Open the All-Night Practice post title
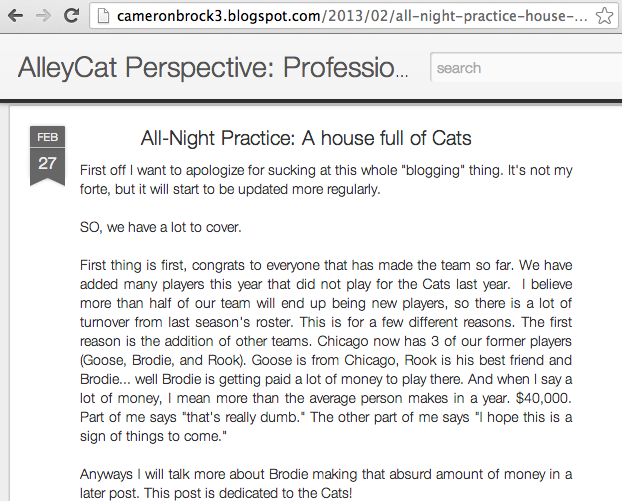The height and width of the screenshot is (501, 622). (x=305, y=137)
